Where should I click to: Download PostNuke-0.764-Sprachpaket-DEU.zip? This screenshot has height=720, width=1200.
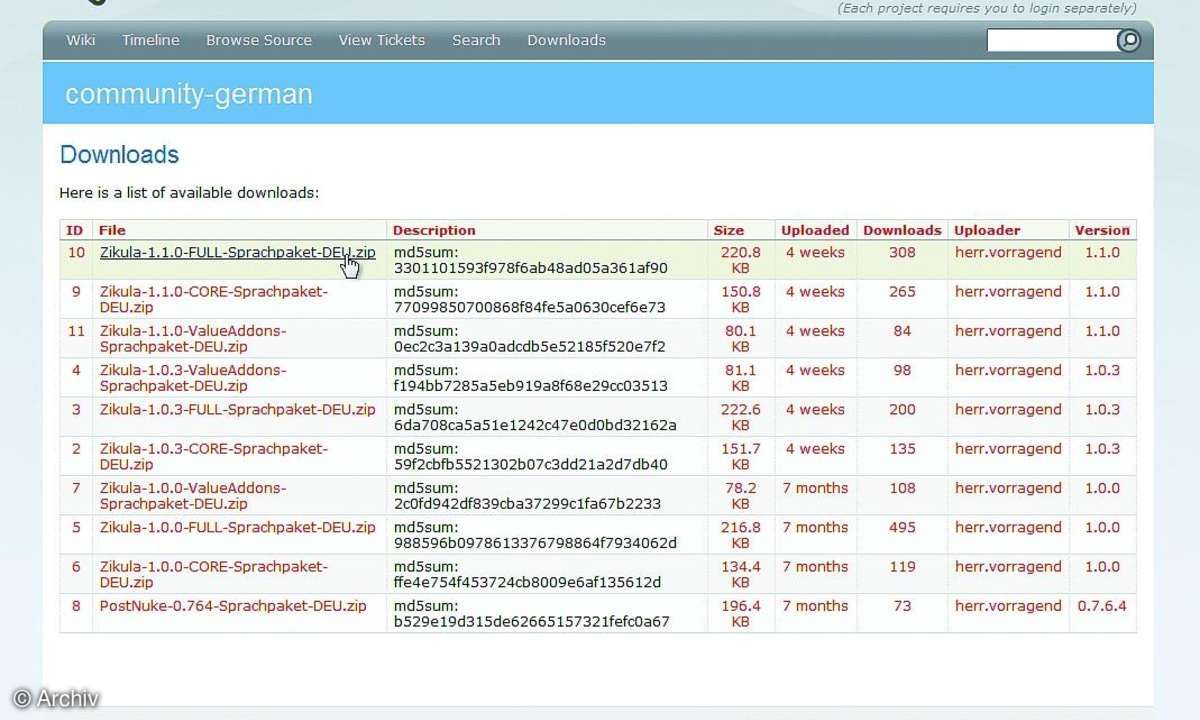click(233, 606)
